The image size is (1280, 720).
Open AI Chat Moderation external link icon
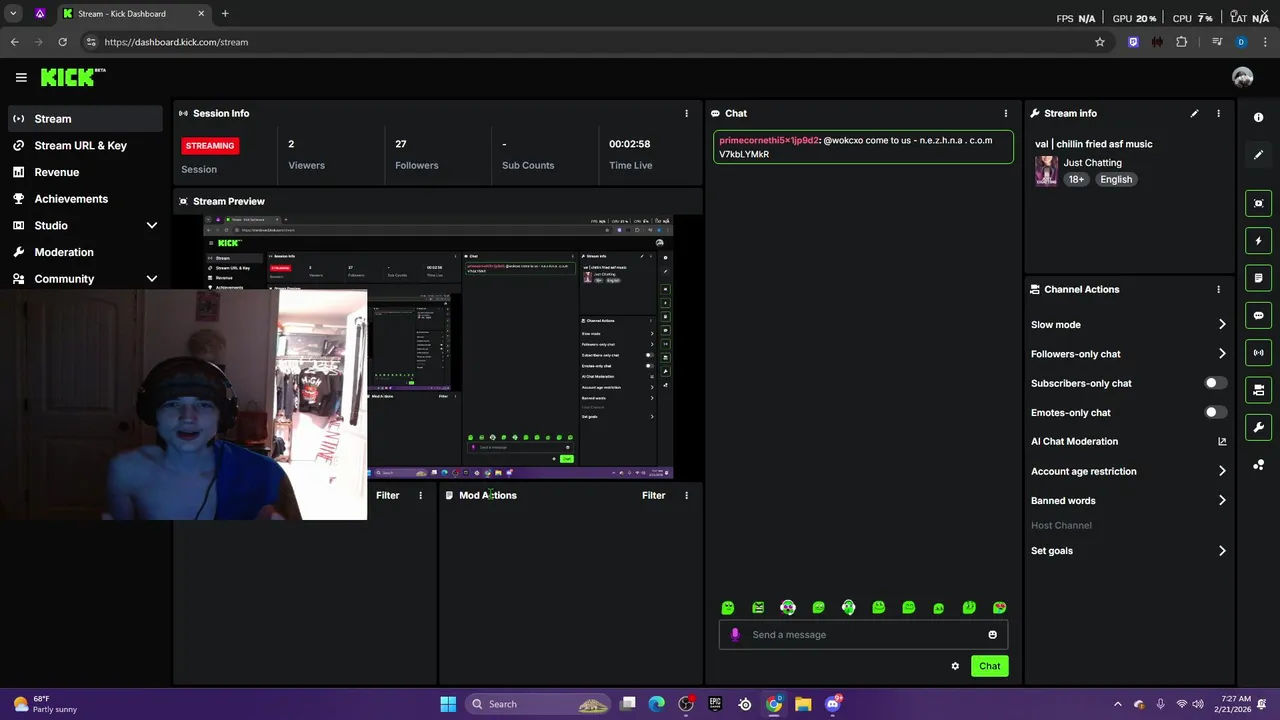click(1222, 441)
